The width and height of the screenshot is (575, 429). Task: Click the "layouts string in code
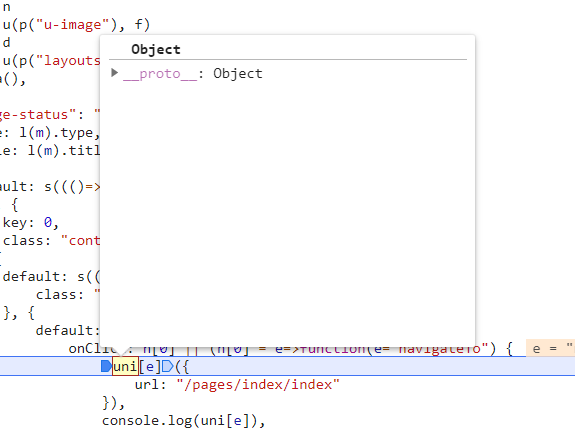pyautogui.click(x=68, y=60)
